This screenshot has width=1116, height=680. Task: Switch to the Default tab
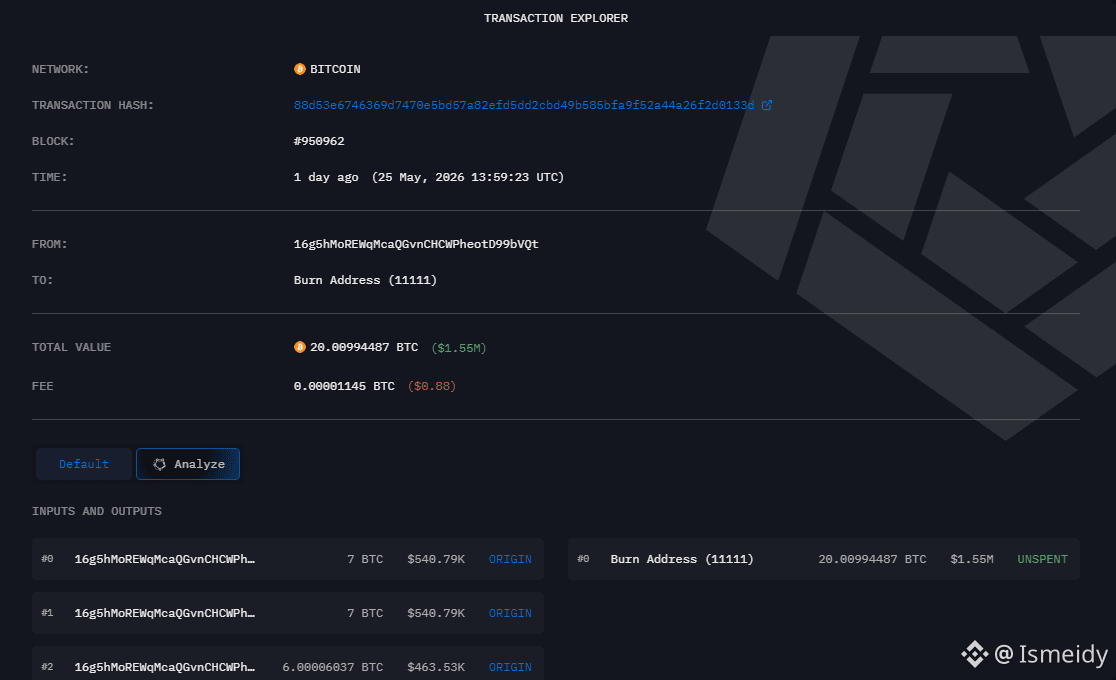[84, 464]
